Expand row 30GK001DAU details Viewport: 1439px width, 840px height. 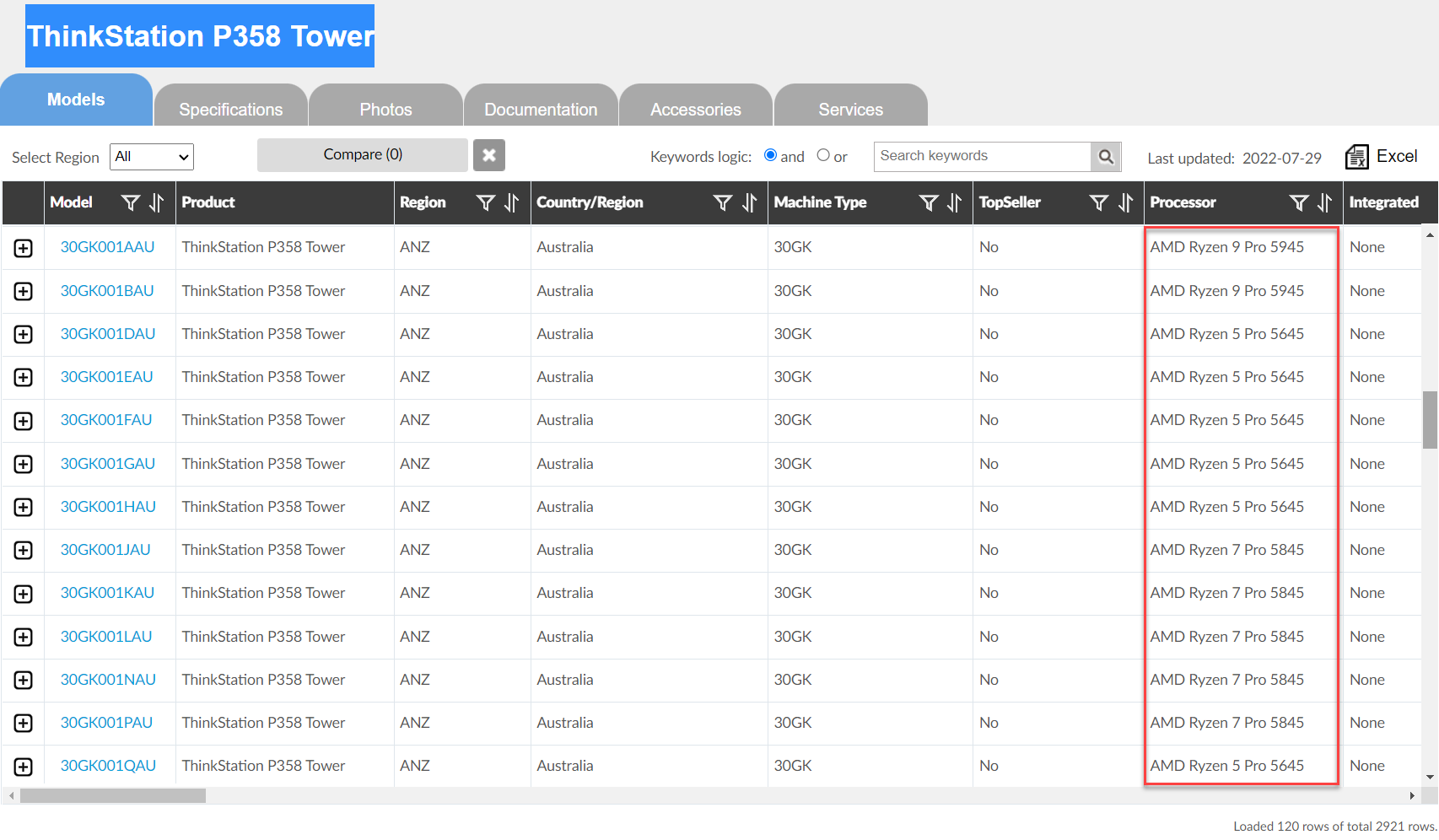(24, 334)
